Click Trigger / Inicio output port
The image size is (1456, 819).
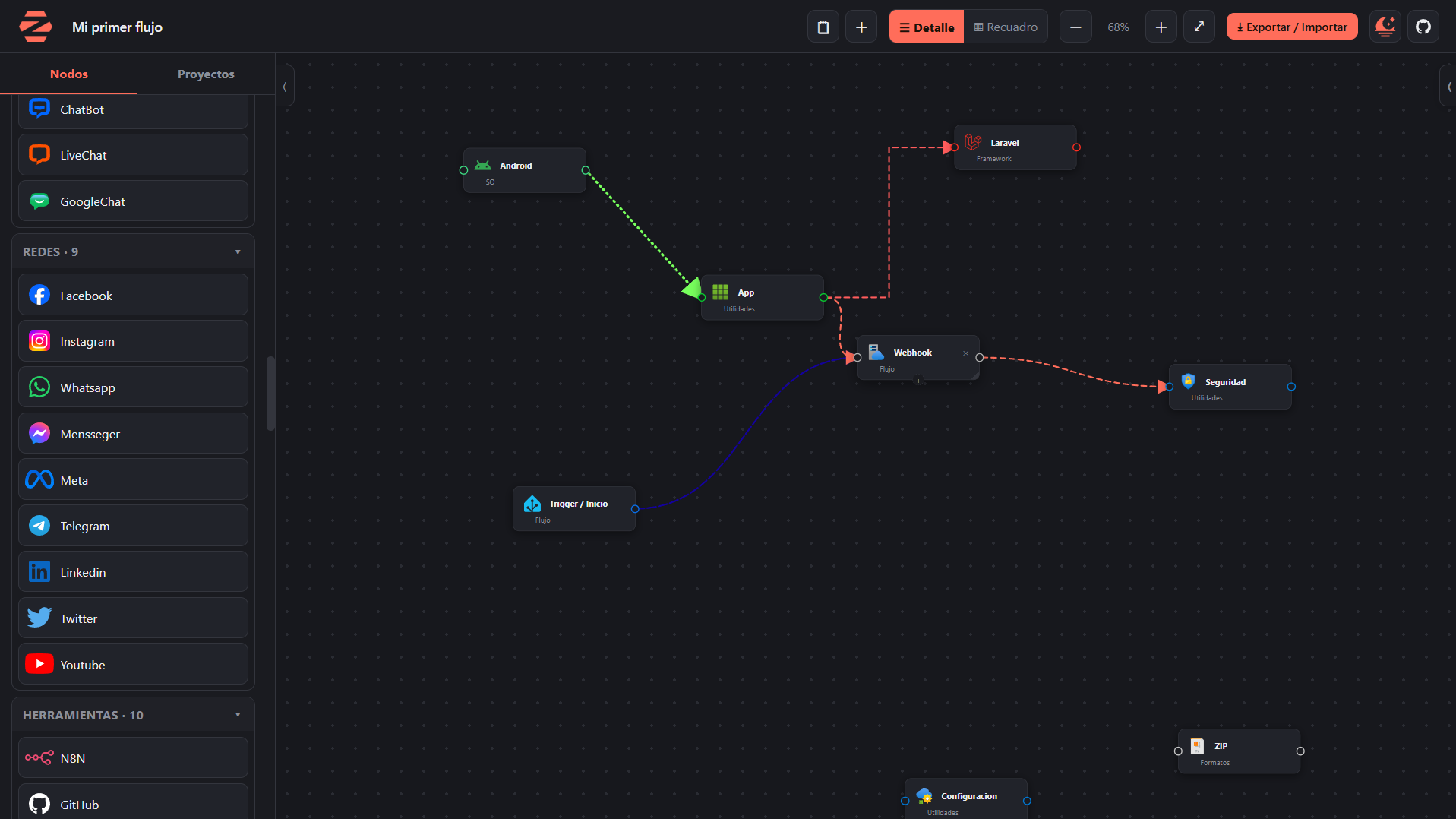(x=635, y=509)
